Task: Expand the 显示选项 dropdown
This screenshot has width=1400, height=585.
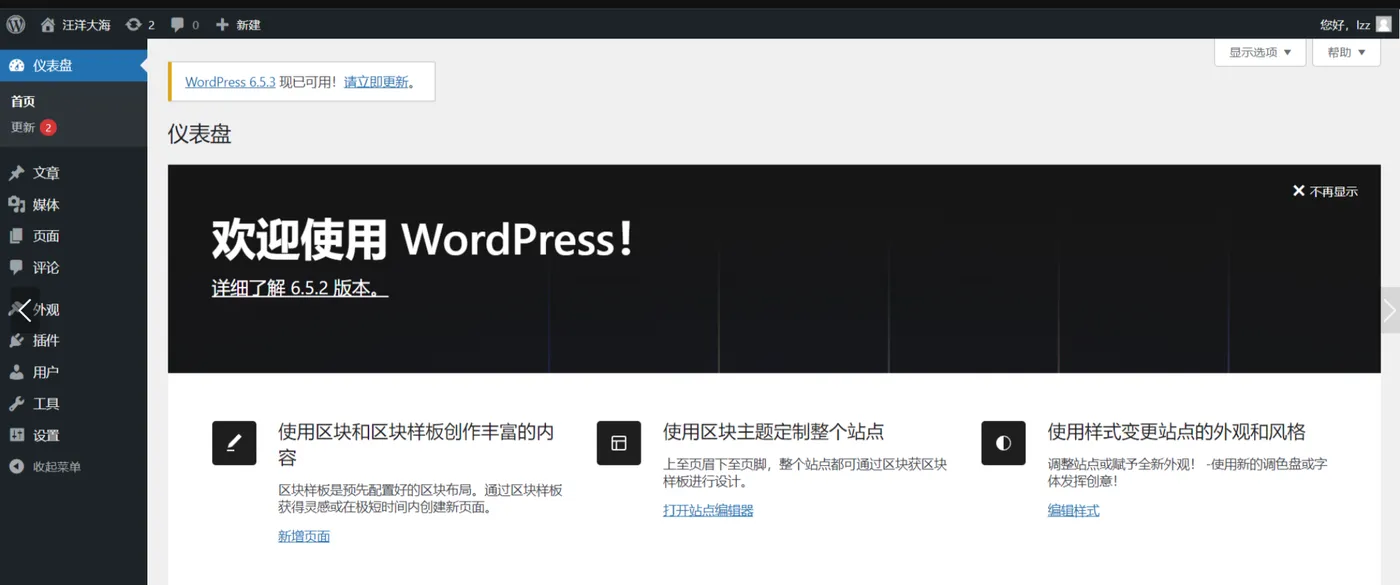Action: pos(1260,52)
